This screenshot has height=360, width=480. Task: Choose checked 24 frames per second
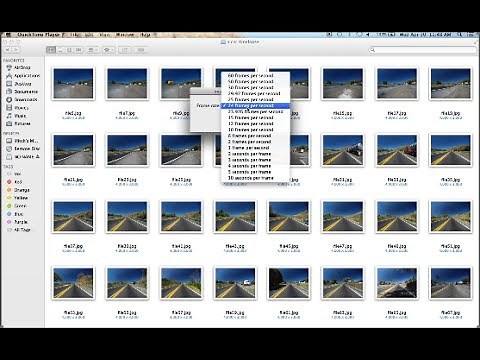click(x=256, y=106)
